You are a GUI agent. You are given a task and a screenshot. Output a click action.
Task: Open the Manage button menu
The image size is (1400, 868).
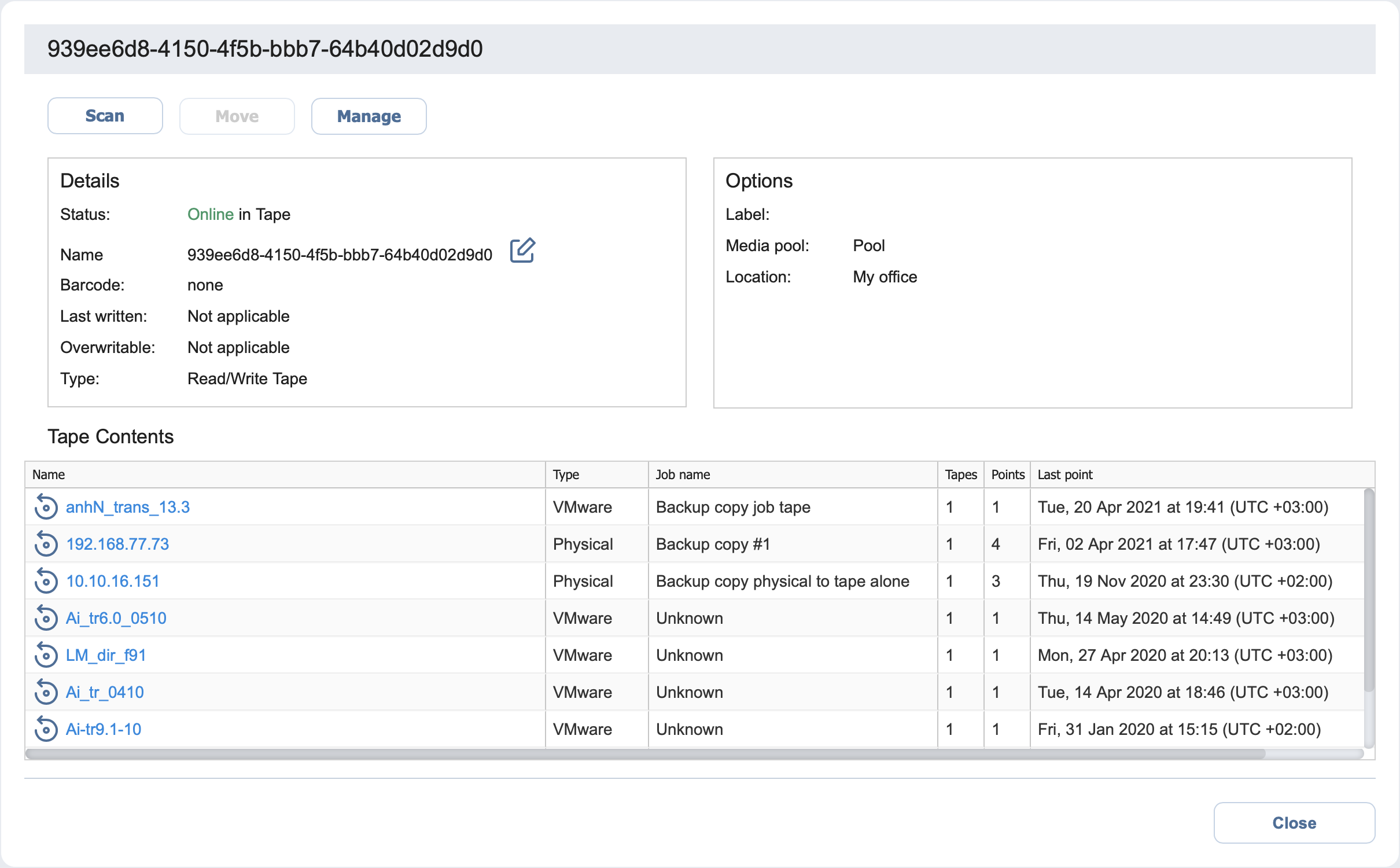369,116
